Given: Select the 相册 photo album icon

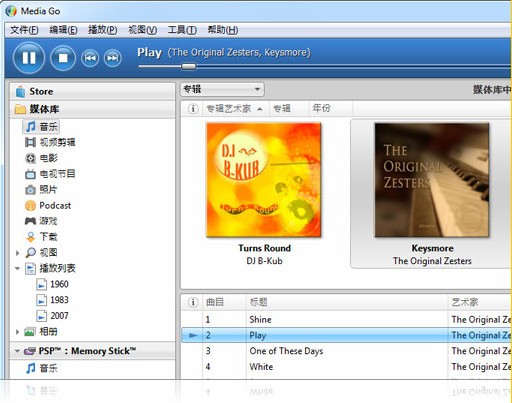Looking at the screenshot, I should point(30,332).
